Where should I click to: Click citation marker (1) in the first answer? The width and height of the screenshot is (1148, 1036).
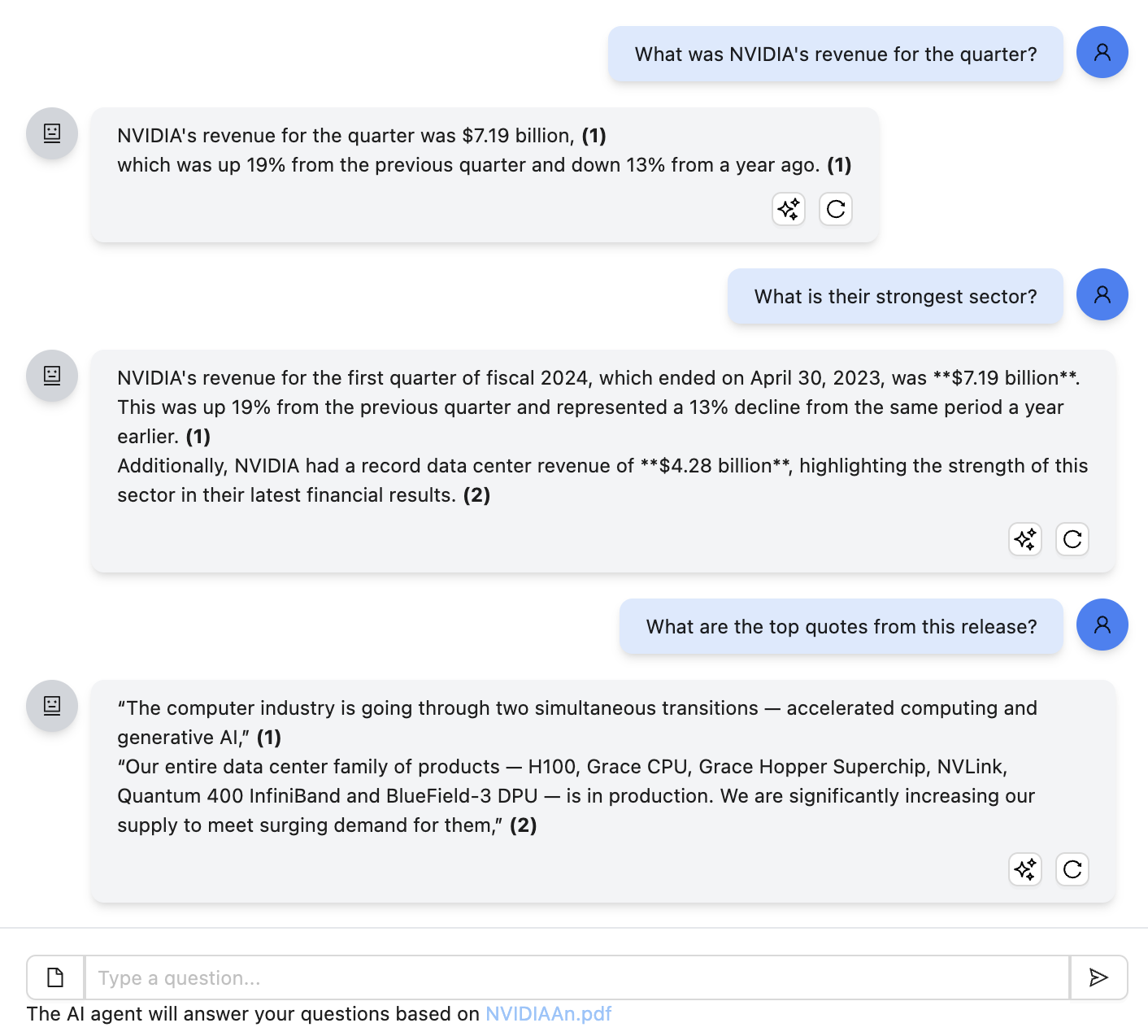[593, 136]
